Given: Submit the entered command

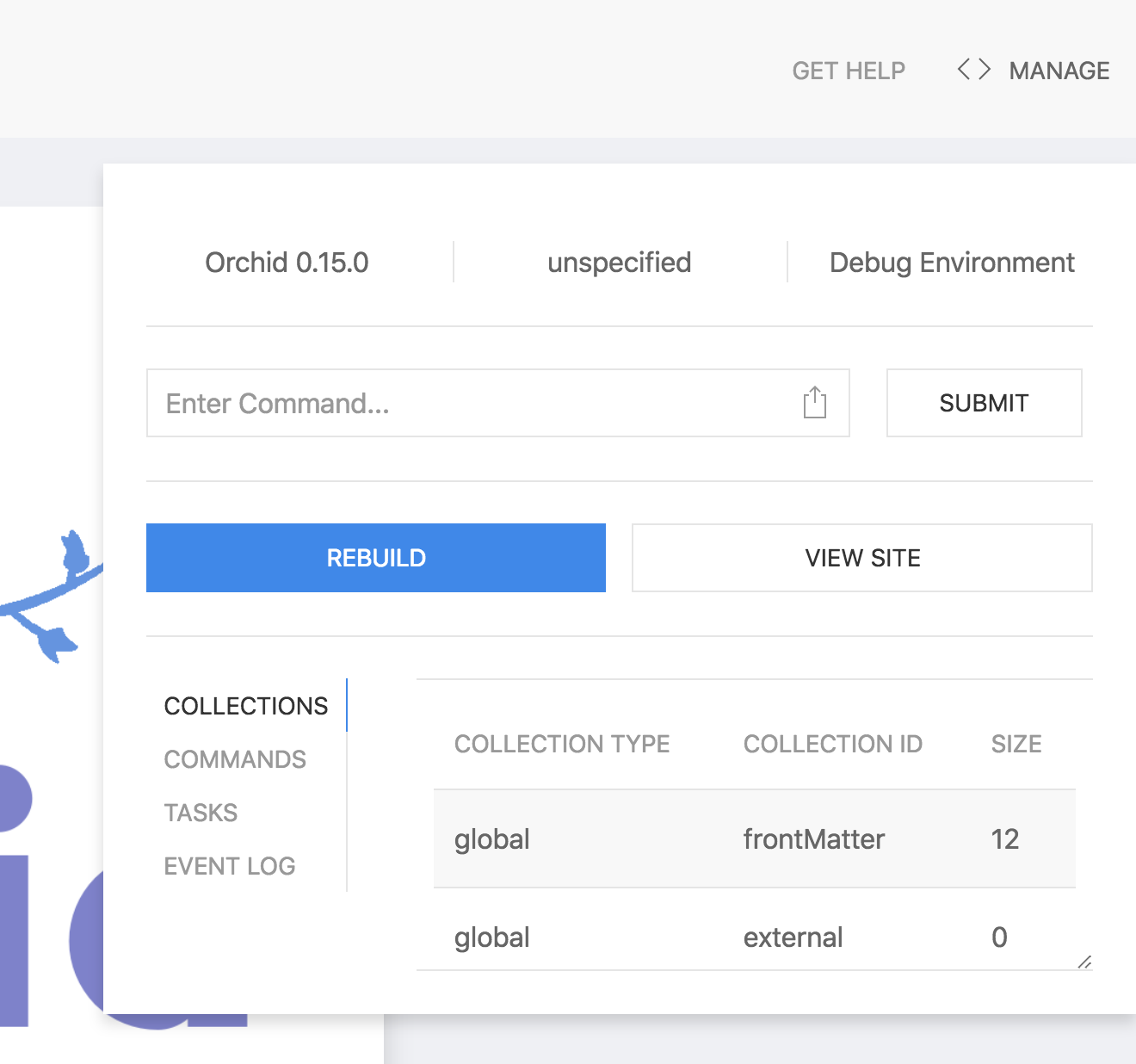Looking at the screenshot, I should point(984,403).
